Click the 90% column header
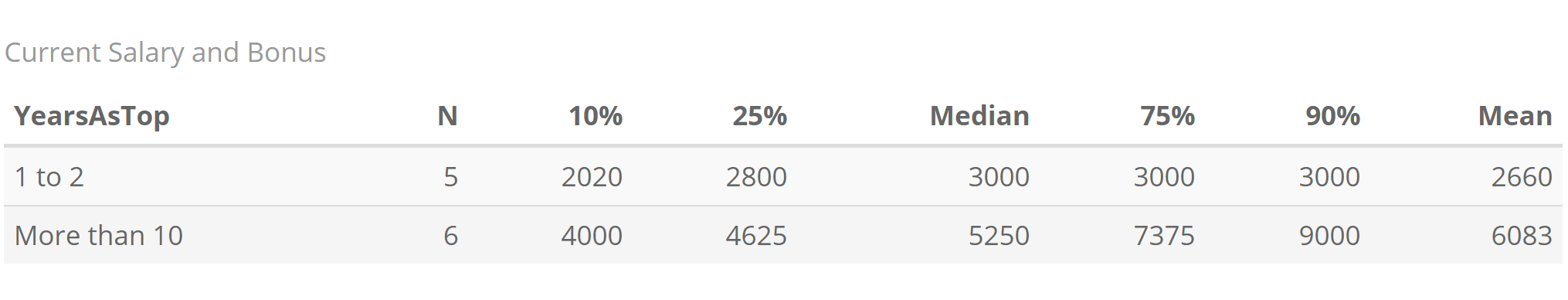 click(1333, 116)
